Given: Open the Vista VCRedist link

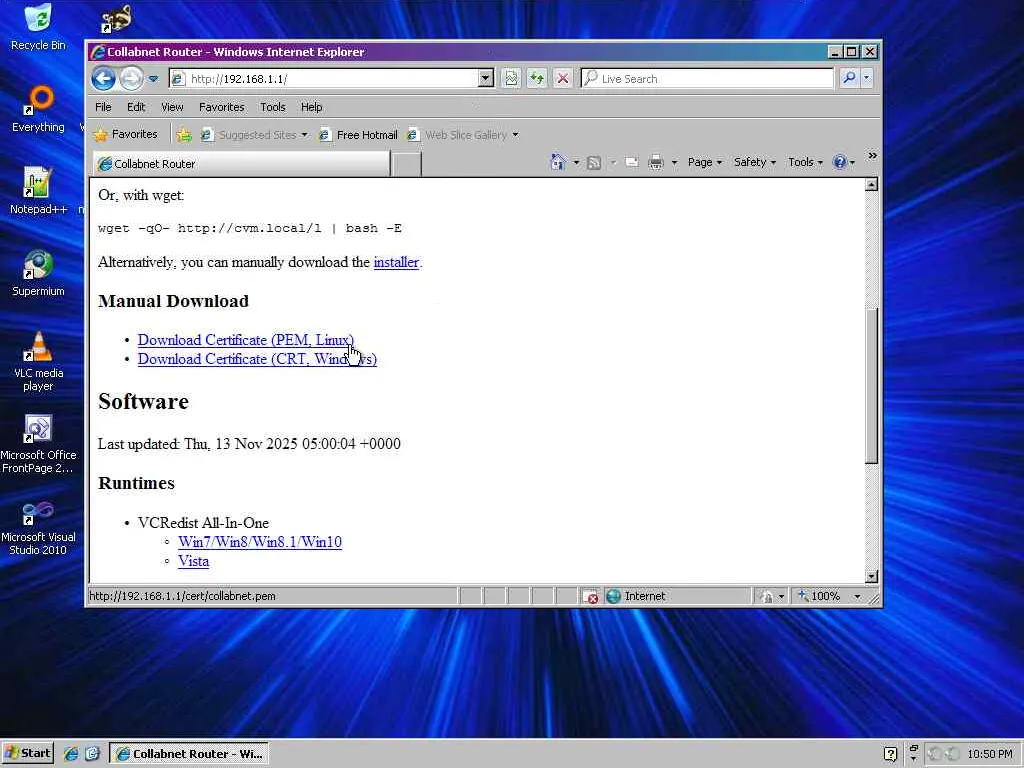Looking at the screenshot, I should pyautogui.click(x=193, y=561).
